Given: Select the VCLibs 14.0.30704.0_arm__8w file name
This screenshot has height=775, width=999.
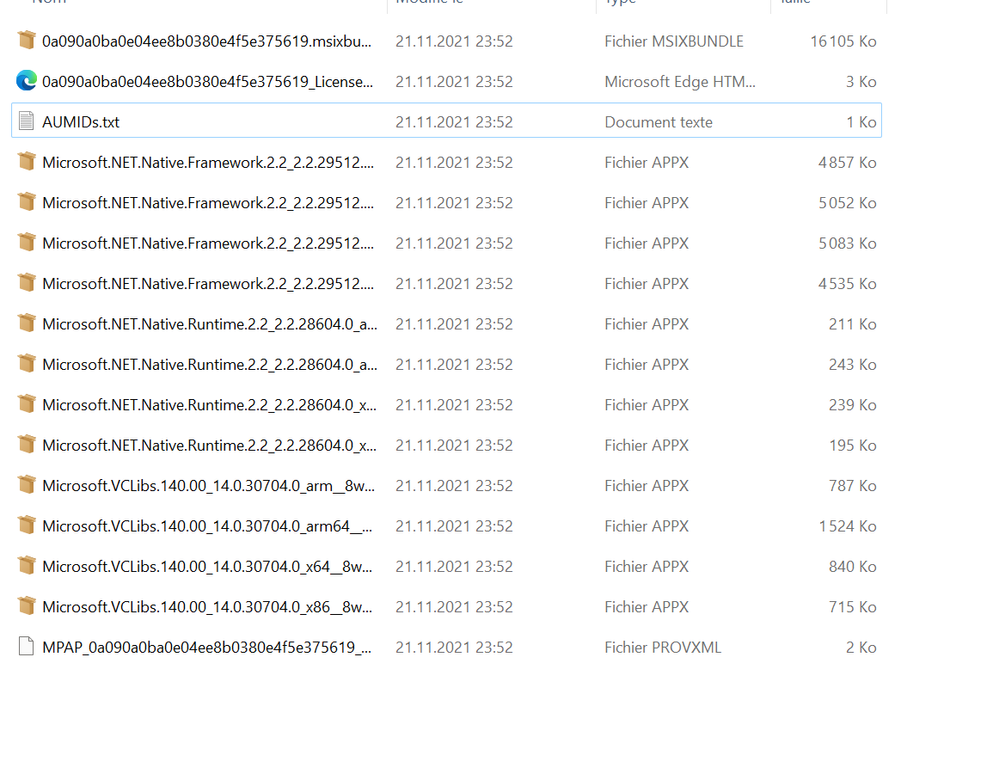Looking at the screenshot, I should tap(207, 486).
